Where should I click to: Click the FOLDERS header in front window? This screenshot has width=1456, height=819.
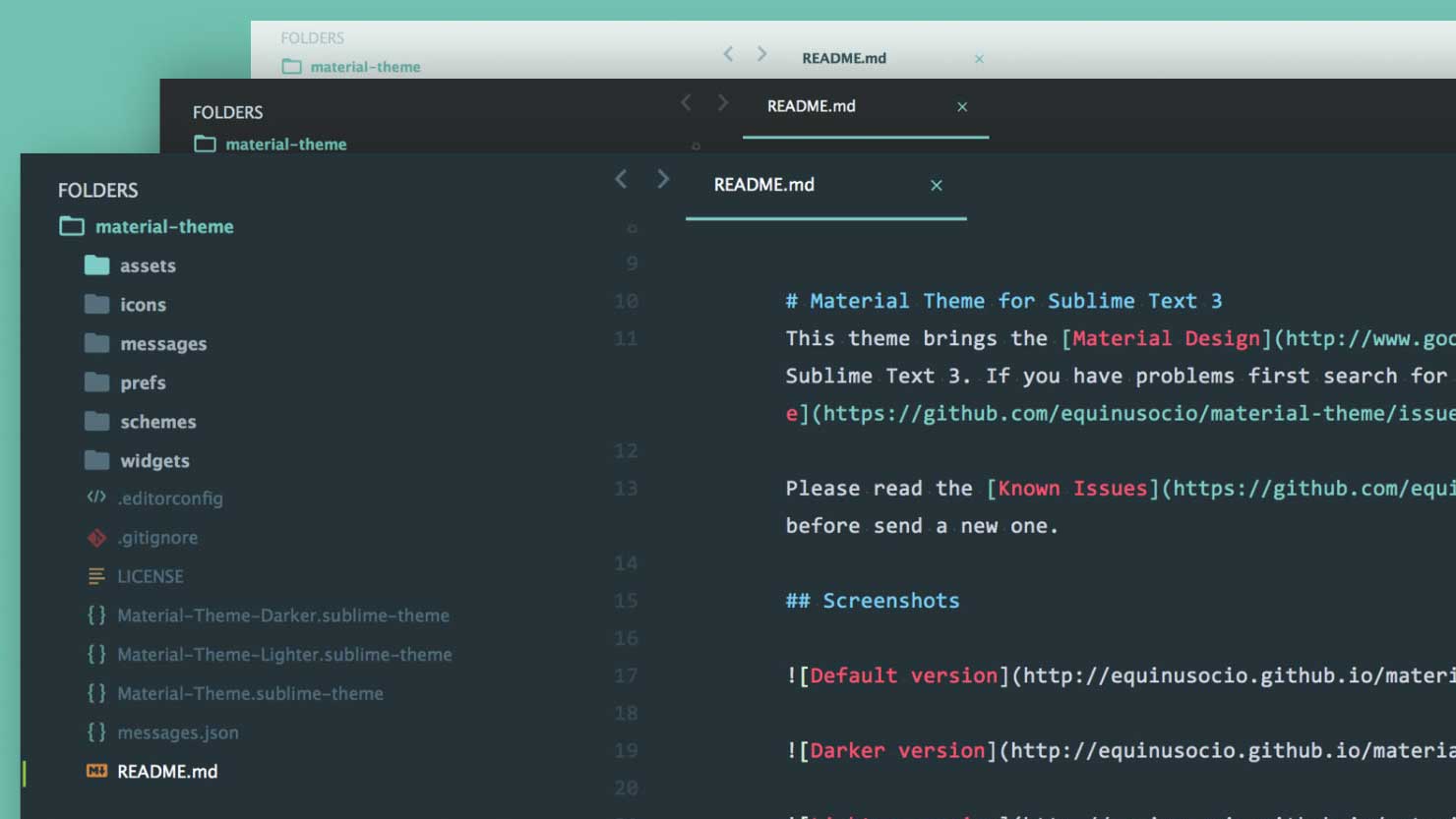[97, 190]
